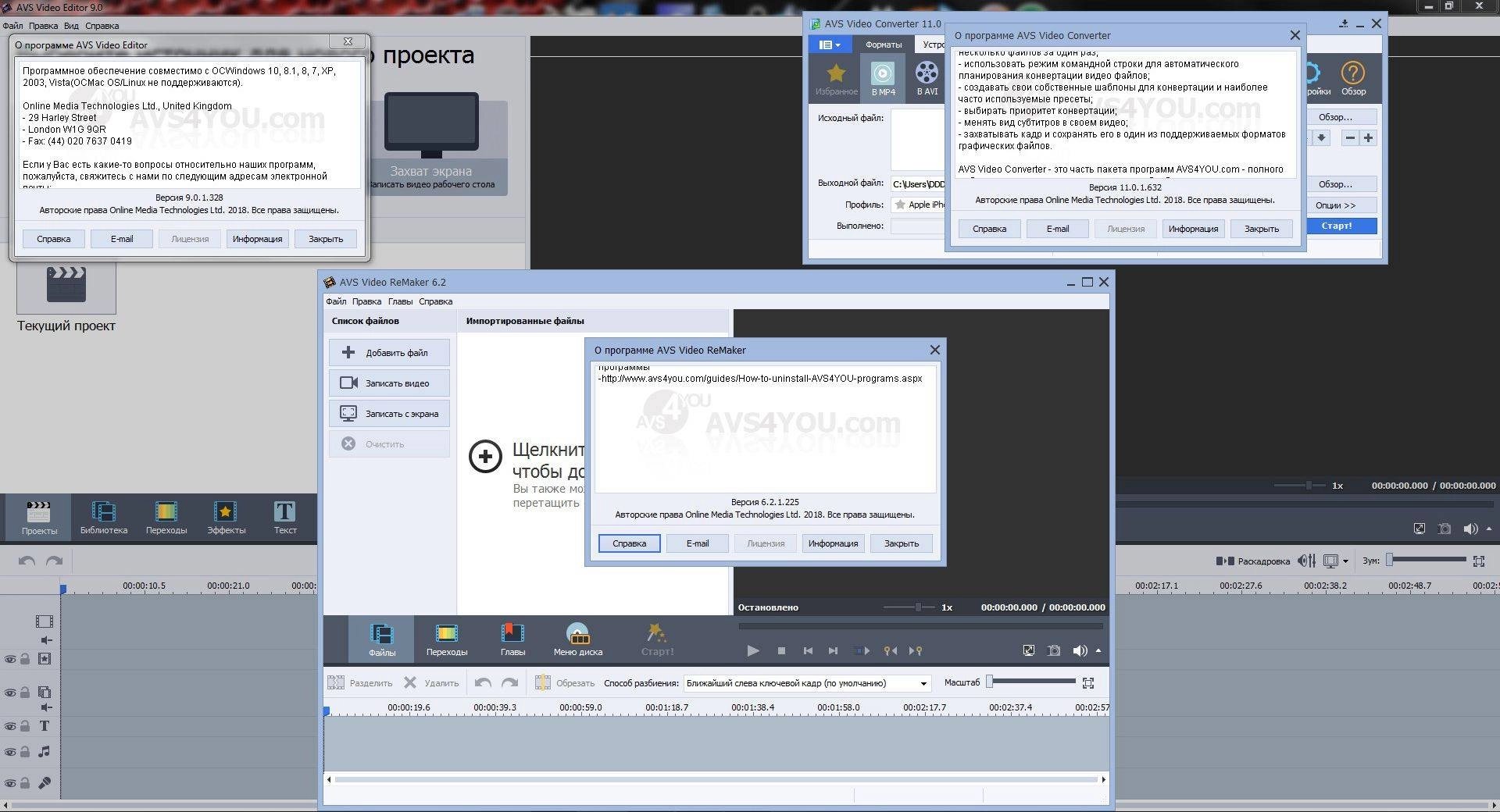This screenshot has height=812, width=1500.
Task: Expand volume arrow in ReMaker player
Action: pyautogui.click(x=1098, y=650)
